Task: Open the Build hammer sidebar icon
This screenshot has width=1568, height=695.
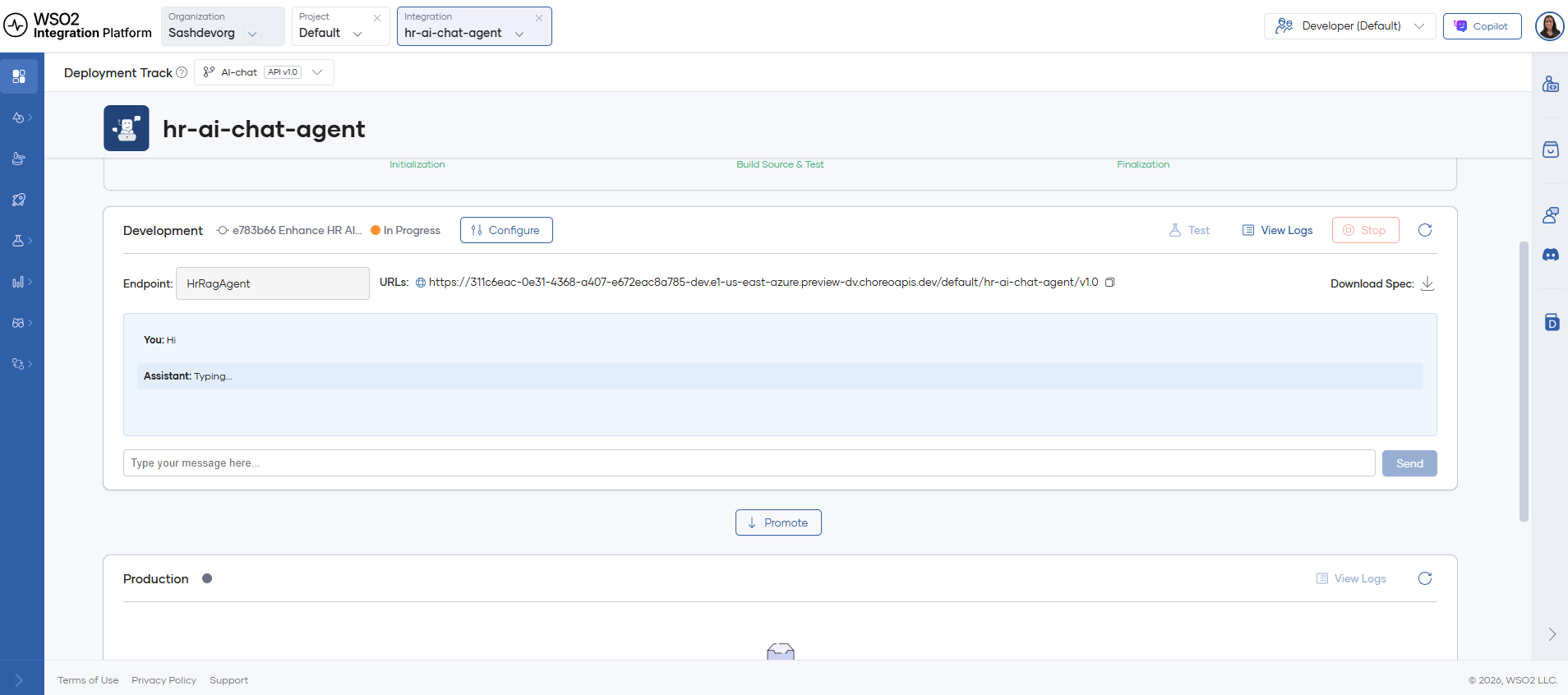Action: pyautogui.click(x=19, y=159)
